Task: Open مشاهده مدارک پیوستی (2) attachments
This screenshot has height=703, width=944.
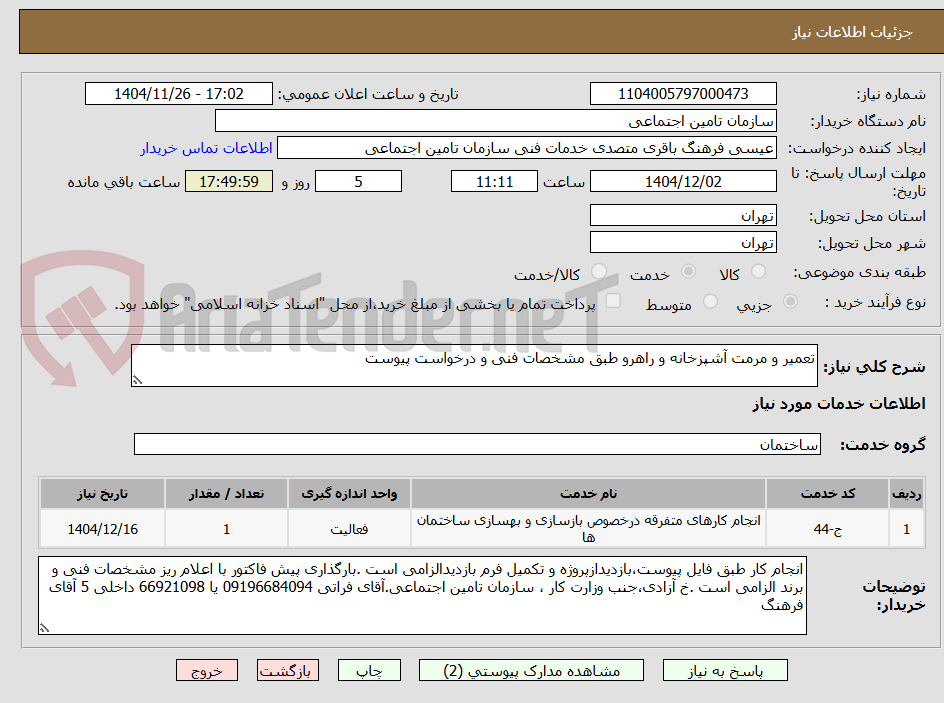Action: [531, 670]
